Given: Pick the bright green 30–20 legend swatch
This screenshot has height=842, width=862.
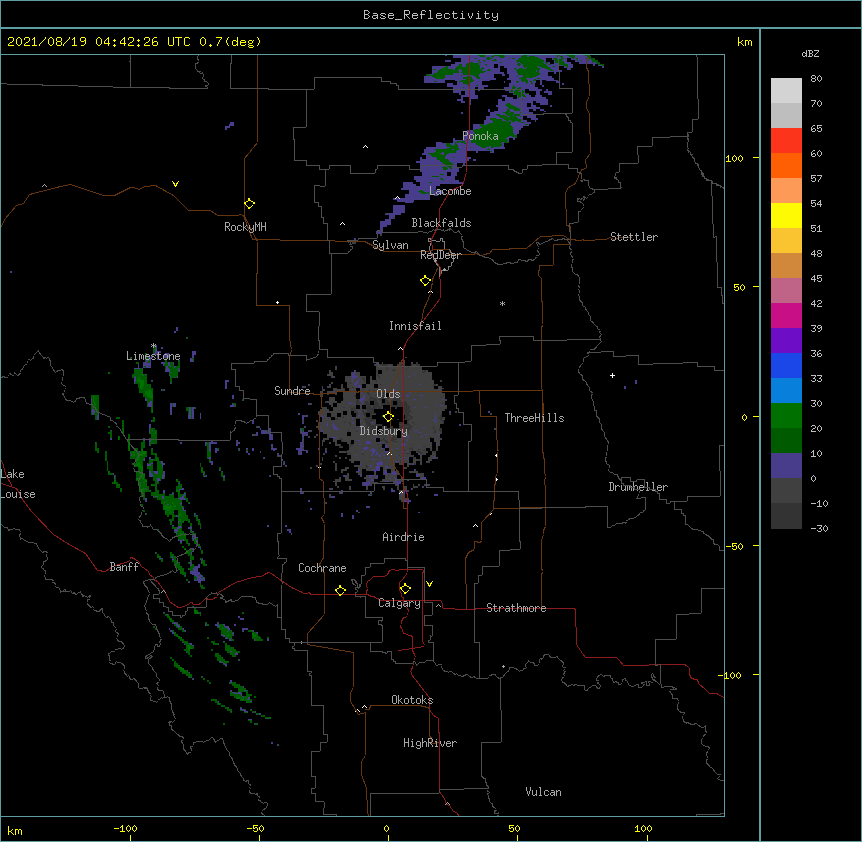Looking at the screenshot, I should 786,416.
